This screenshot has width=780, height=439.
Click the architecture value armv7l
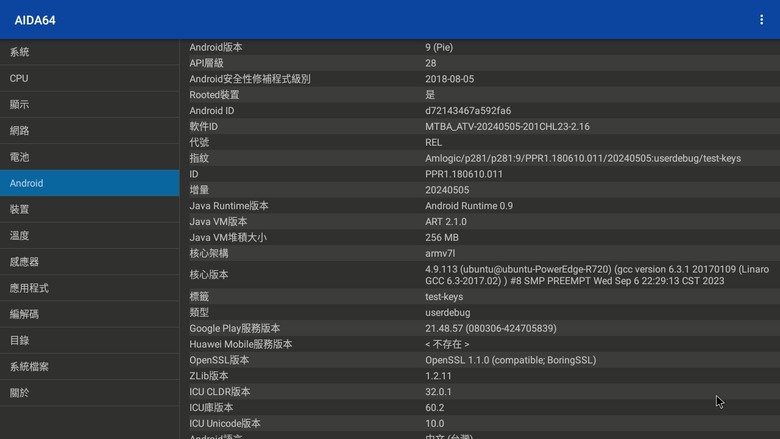tap(440, 254)
